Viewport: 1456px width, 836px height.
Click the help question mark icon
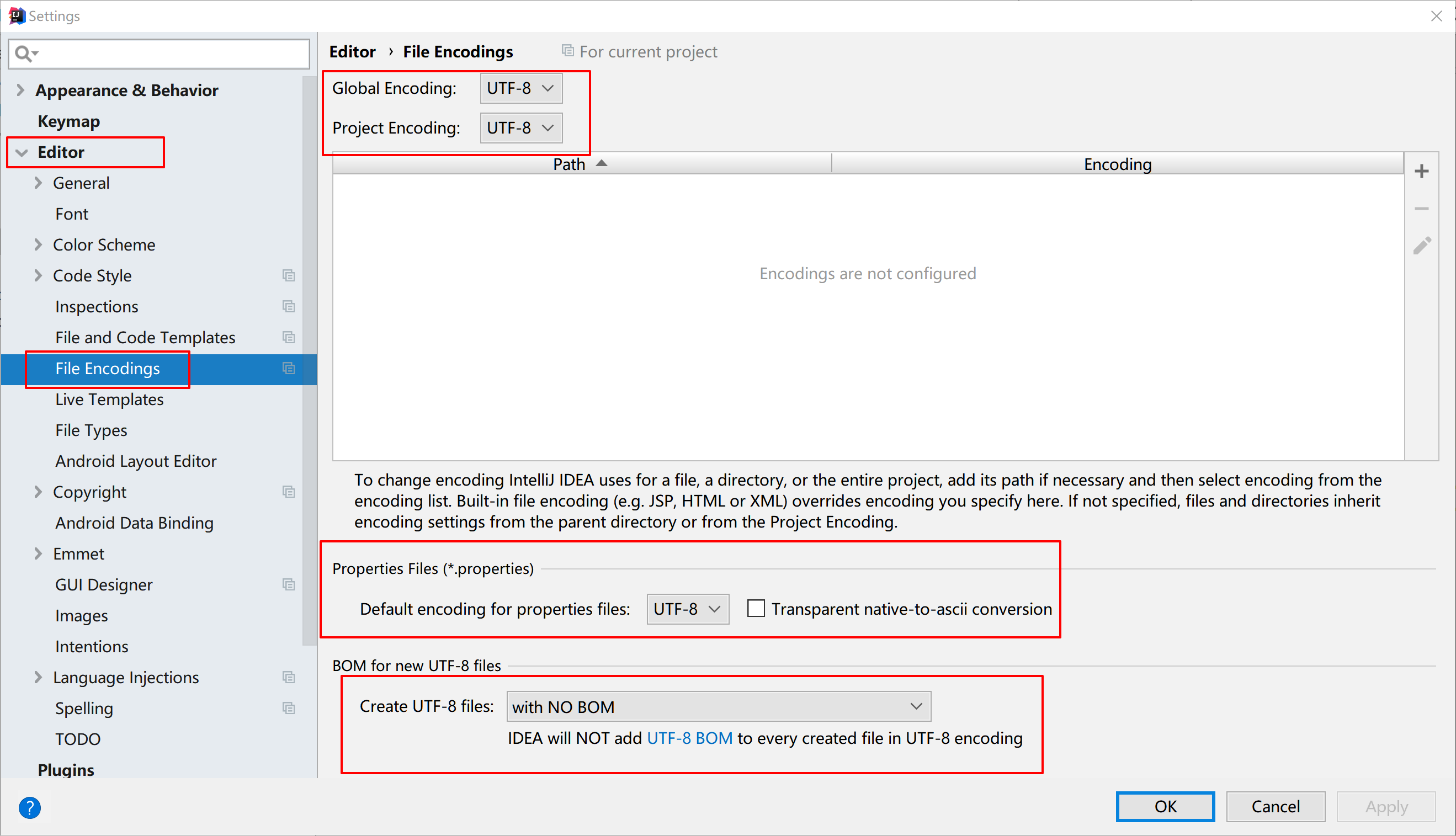(x=30, y=807)
